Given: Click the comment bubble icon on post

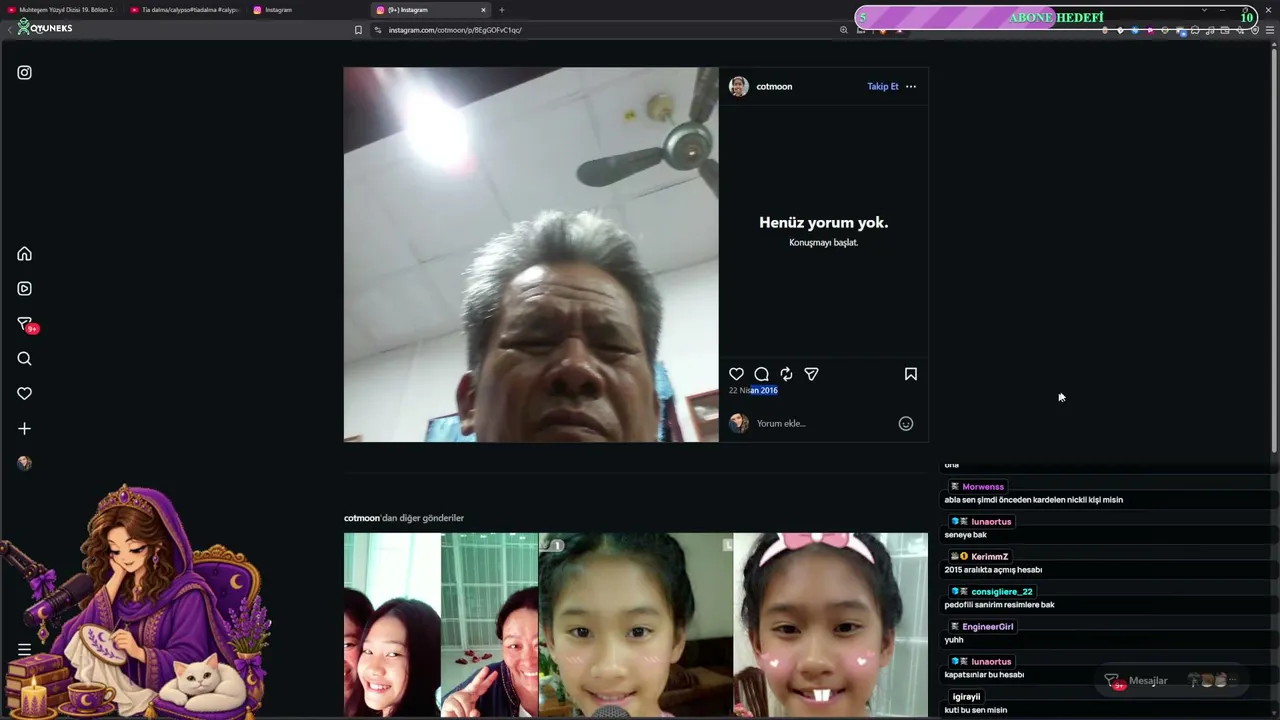Looking at the screenshot, I should tap(761, 374).
